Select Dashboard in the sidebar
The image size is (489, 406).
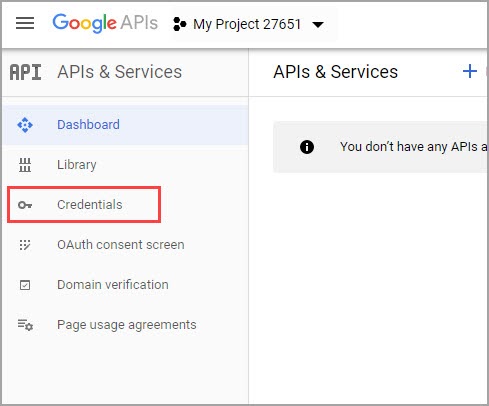tap(125, 125)
